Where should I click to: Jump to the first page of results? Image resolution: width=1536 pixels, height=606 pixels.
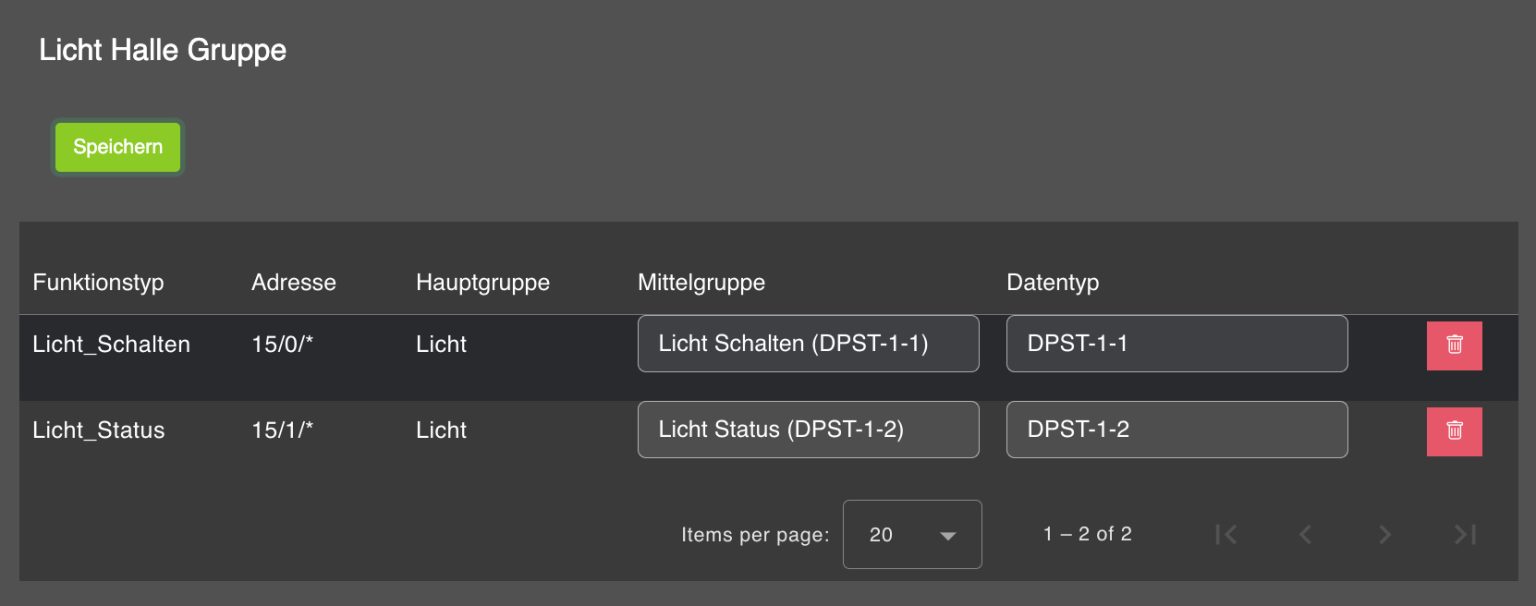1226,534
